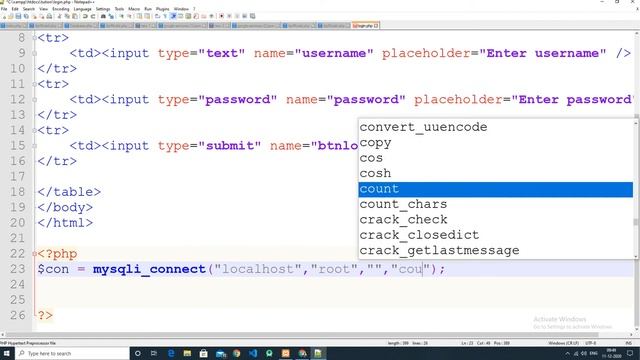Click the Open file toolbar icon

(10, 16)
